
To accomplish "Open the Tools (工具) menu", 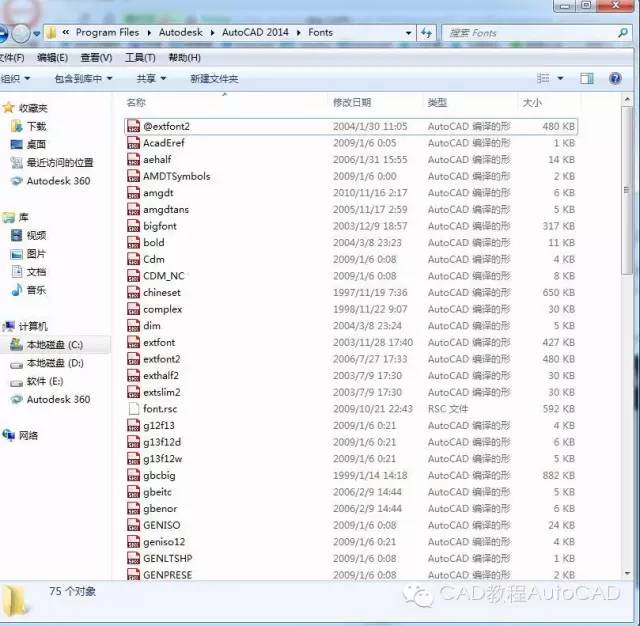I will point(140,58).
